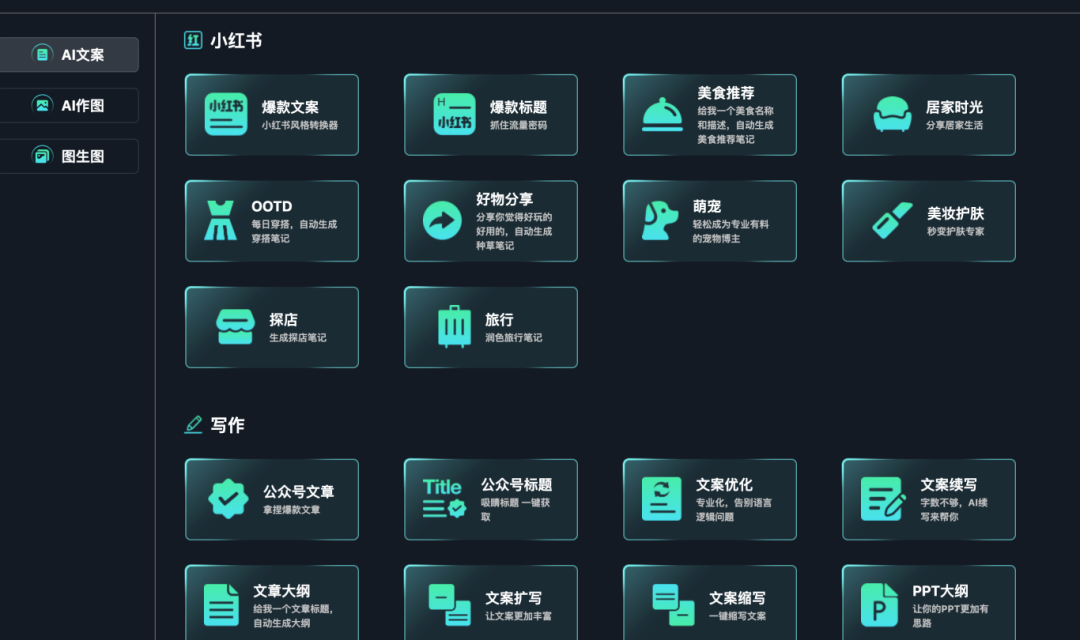Click the 美妆护肤 lipstick icon
Screen dimensions: 1080x640
(892, 220)
